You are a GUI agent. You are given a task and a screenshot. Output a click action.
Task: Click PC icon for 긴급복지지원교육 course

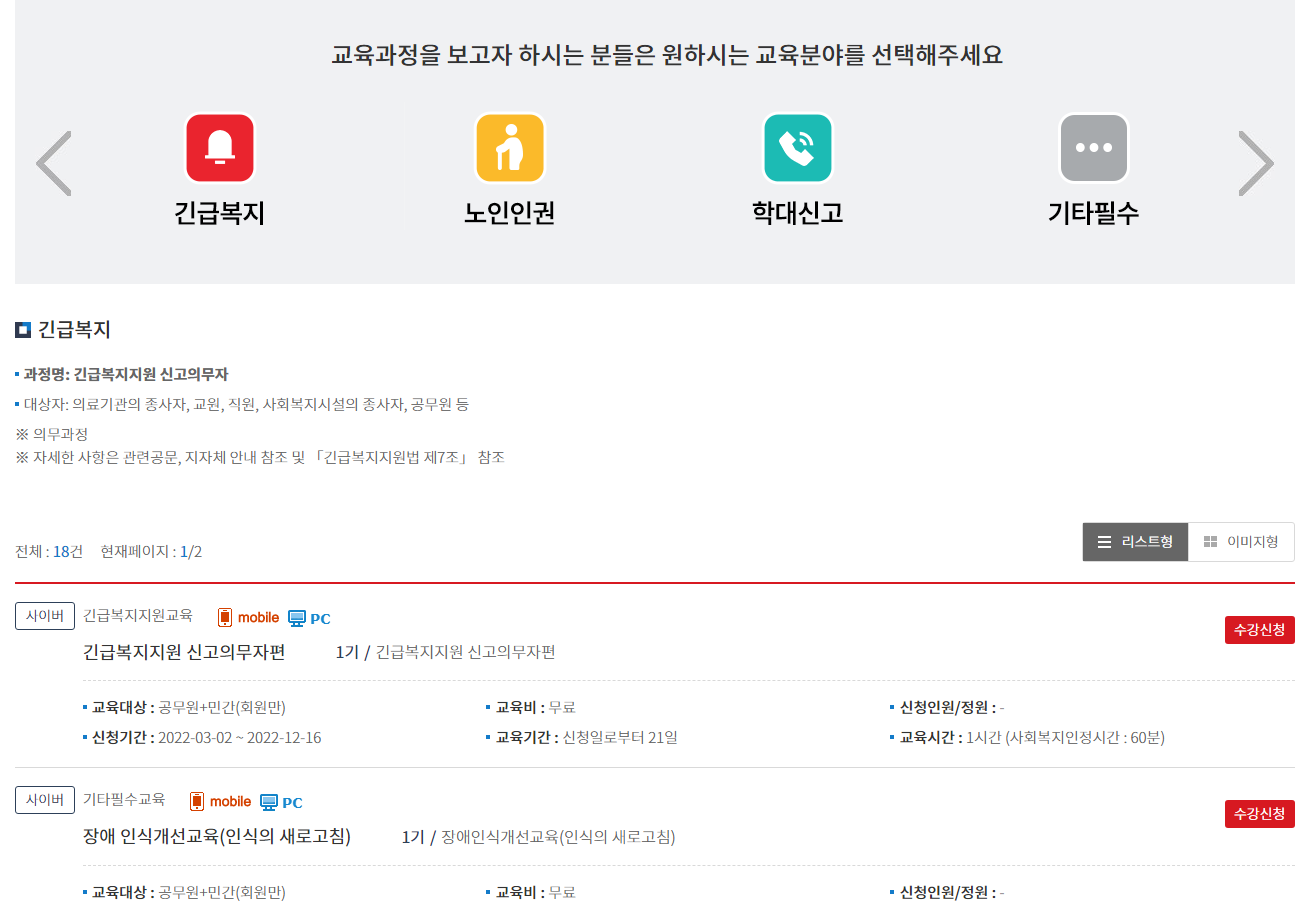309,618
